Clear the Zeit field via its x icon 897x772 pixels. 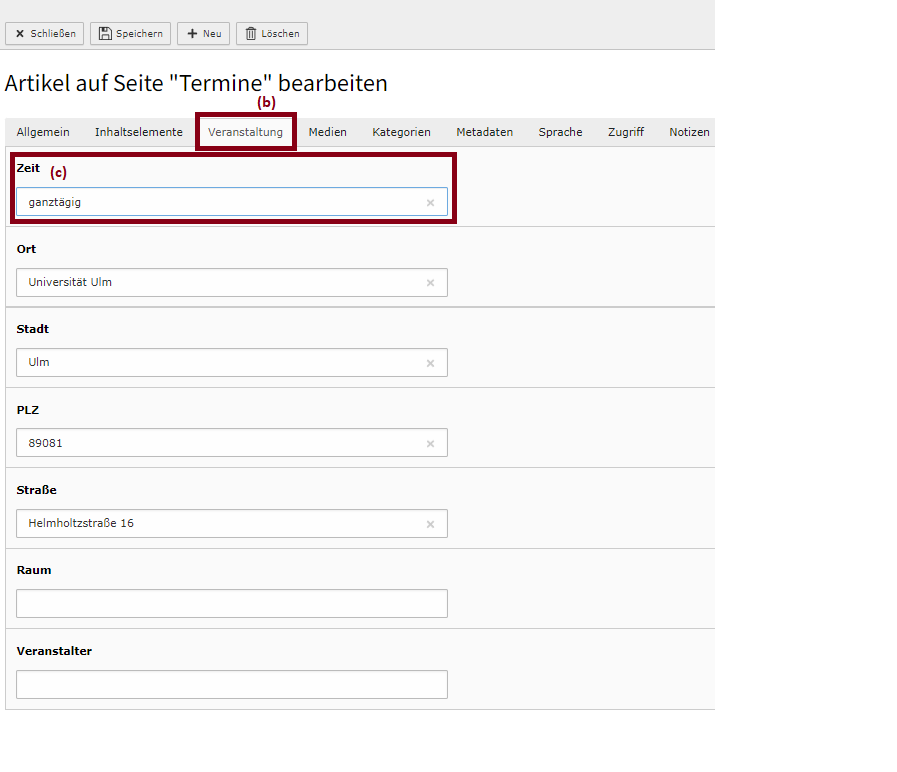(430, 203)
